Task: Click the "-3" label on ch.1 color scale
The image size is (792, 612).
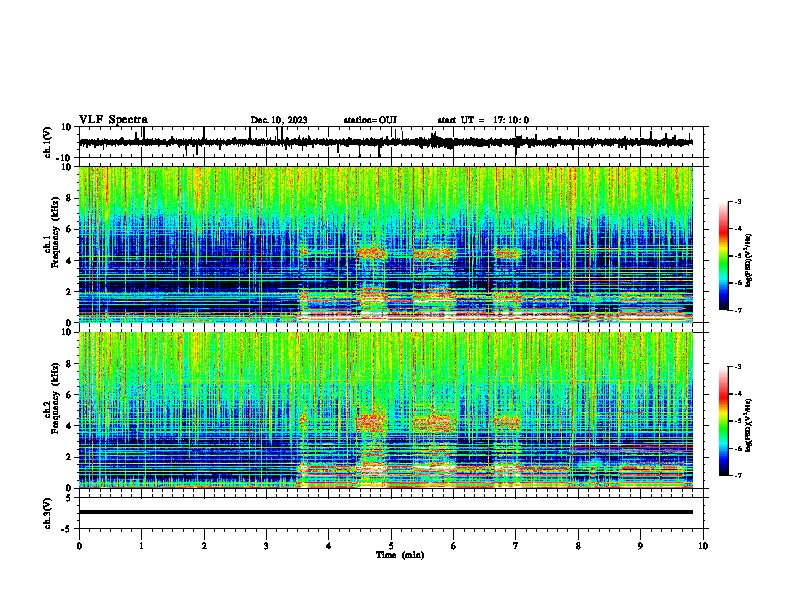Action: click(x=737, y=201)
